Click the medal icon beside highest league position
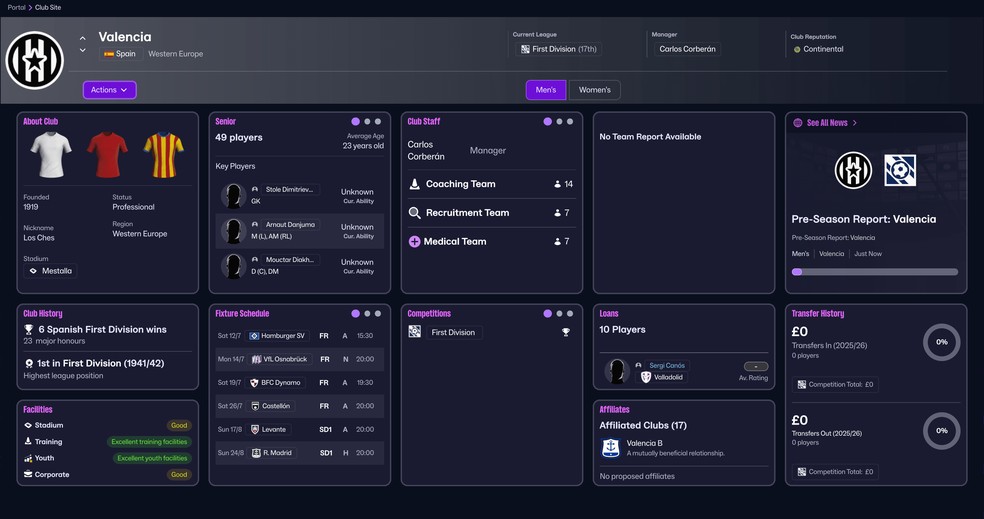984x519 pixels. 28,363
